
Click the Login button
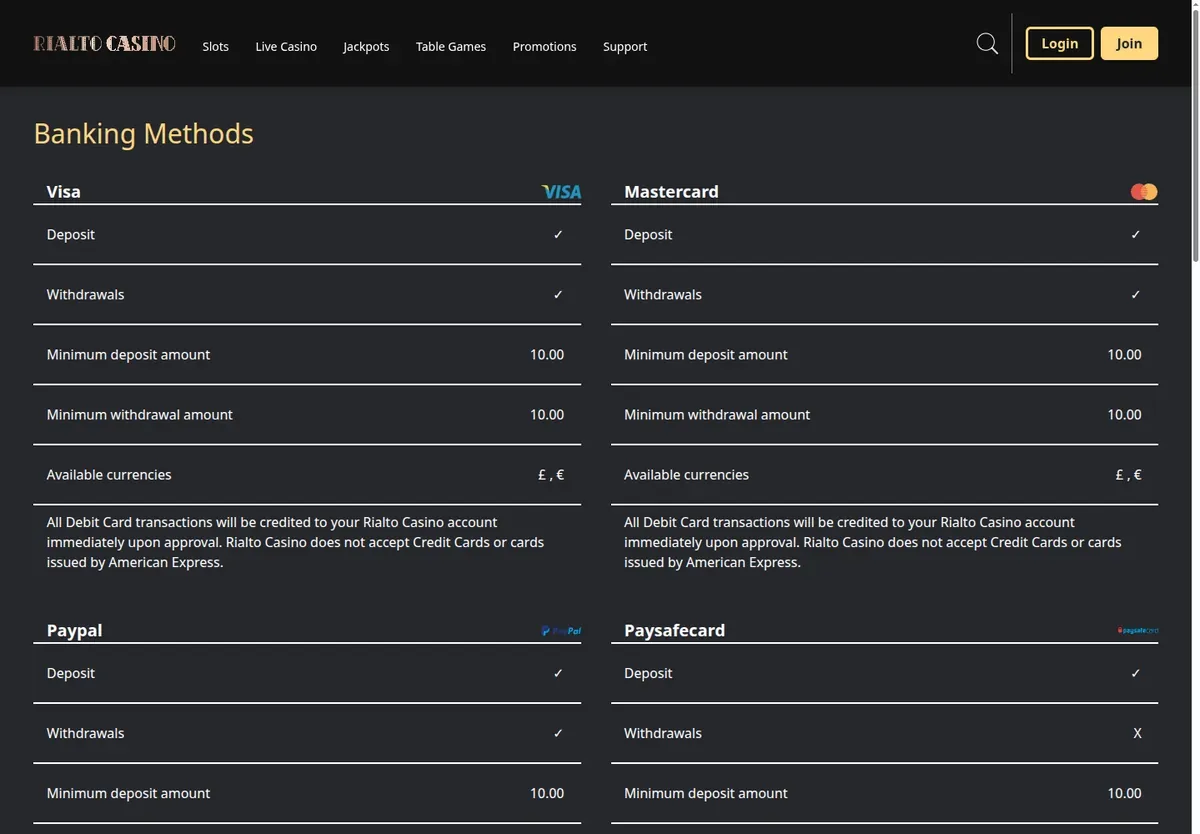pyautogui.click(x=1059, y=43)
